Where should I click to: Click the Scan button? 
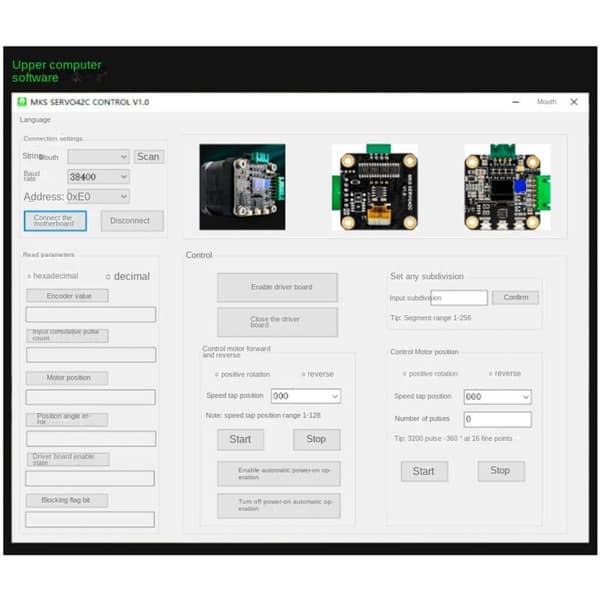(x=149, y=157)
